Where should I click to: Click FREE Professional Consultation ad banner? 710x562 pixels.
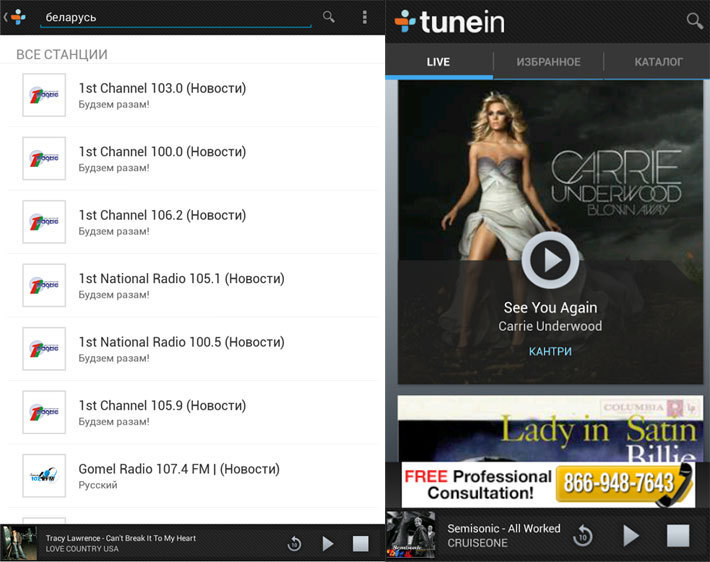pos(548,485)
